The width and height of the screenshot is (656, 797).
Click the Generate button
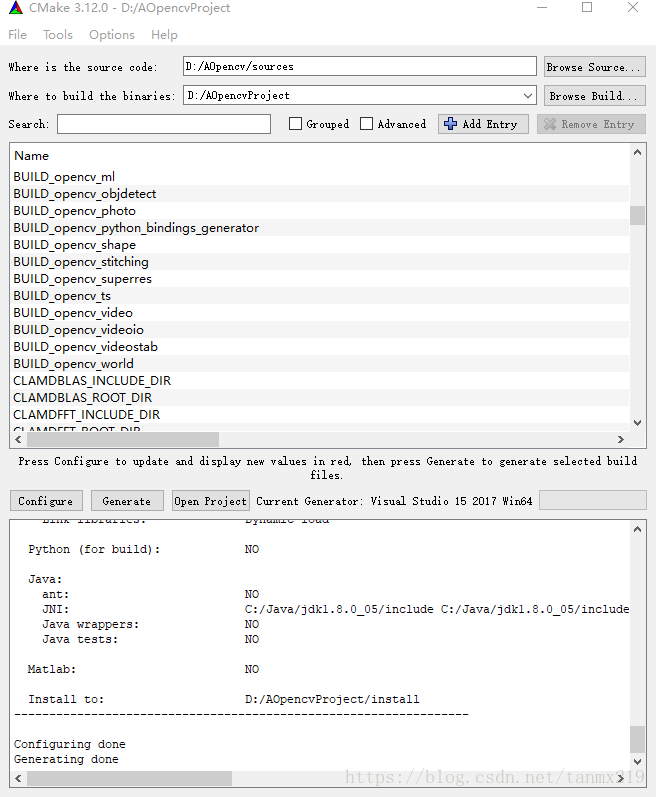pos(127,501)
